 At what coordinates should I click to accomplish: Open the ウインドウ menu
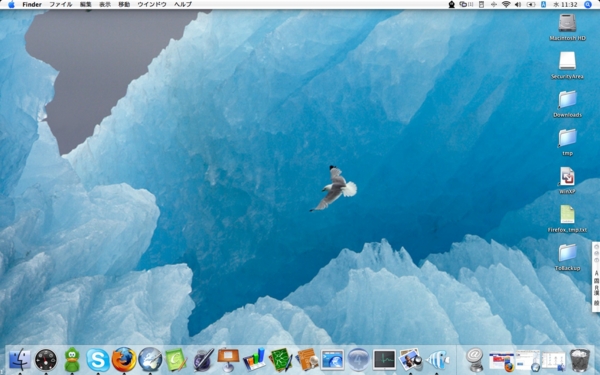tap(152, 5)
